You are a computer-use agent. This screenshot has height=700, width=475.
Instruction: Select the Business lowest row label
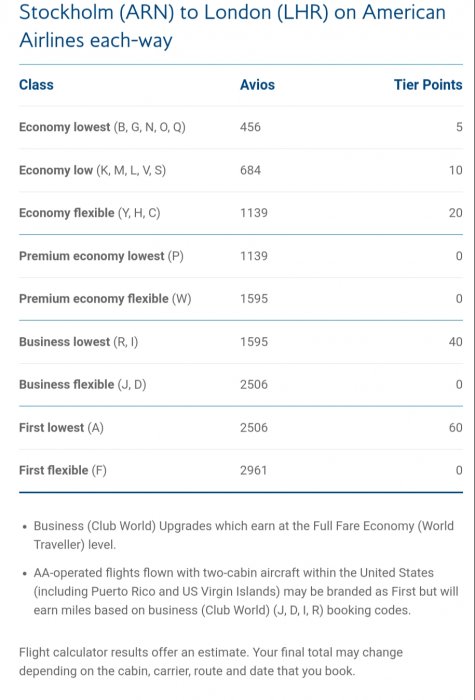click(79, 342)
